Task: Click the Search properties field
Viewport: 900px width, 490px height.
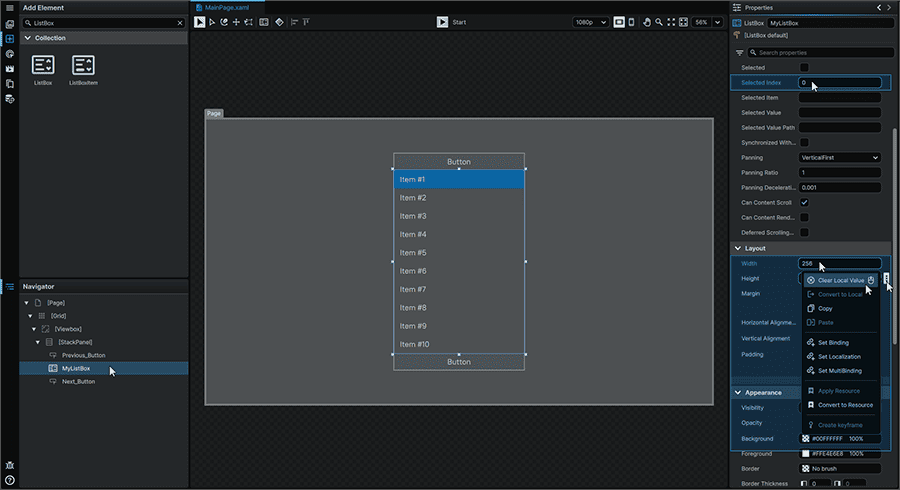Action: pos(821,53)
